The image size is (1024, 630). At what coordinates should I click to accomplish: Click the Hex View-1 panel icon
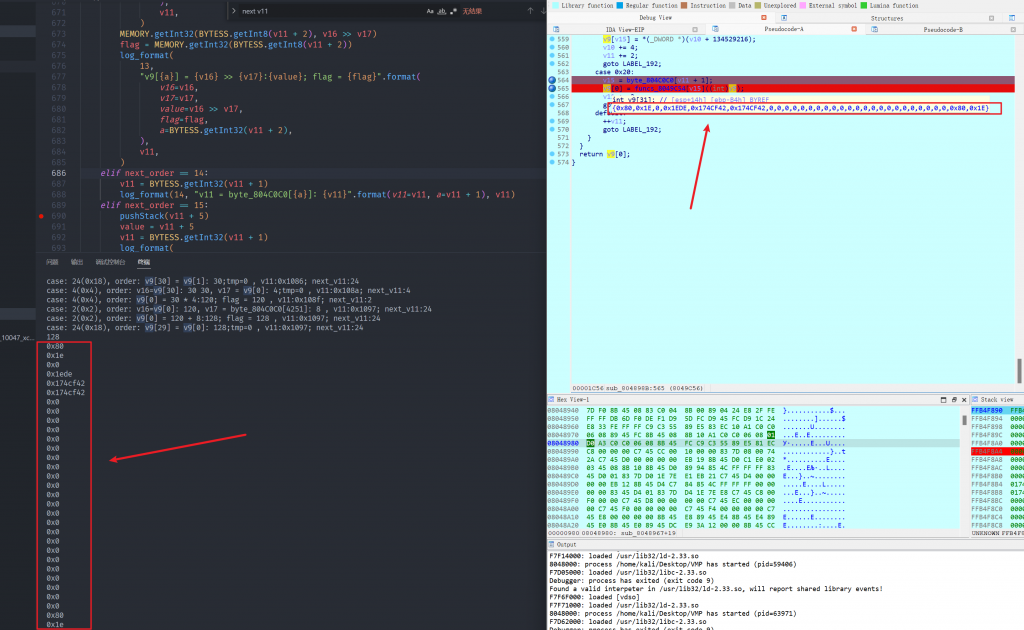click(x=552, y=399)
